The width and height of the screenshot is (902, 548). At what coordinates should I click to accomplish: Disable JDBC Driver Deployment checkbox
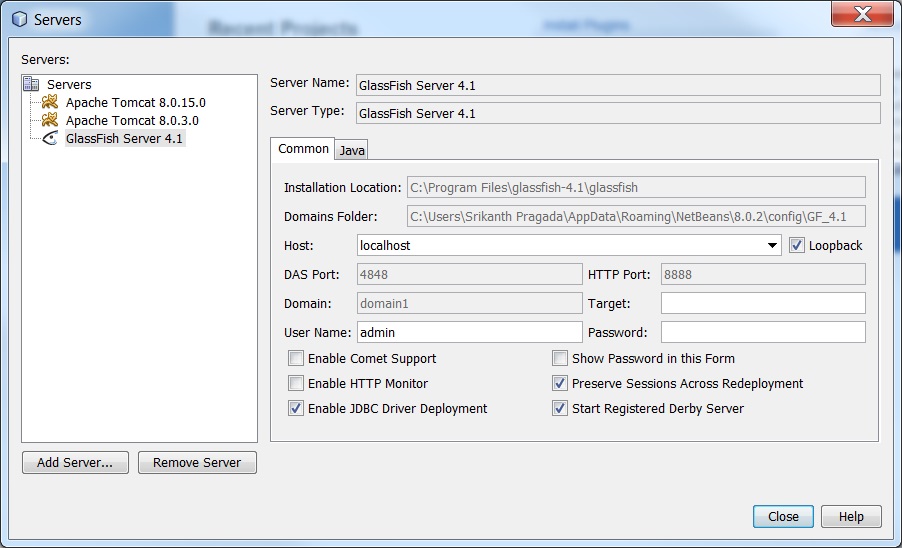(x=296, y=408)
